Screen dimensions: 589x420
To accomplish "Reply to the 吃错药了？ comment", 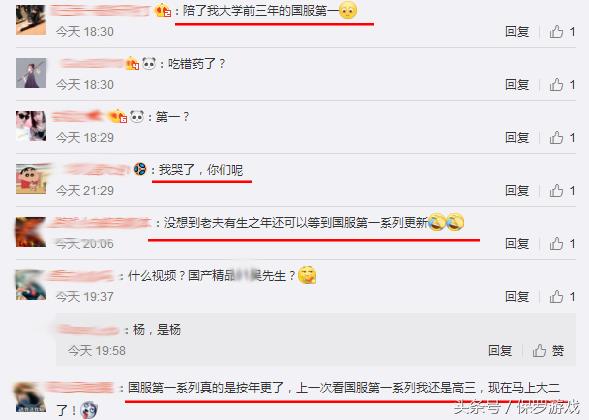I will point(517,85).
